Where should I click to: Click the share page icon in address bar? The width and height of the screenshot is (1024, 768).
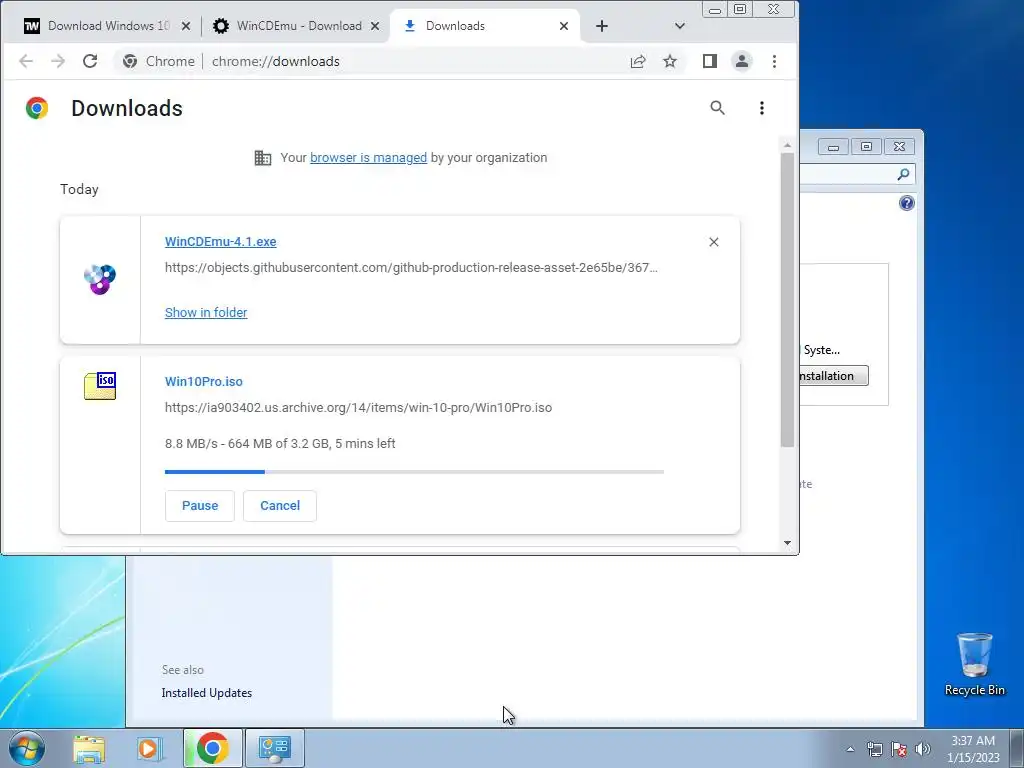click(638, 61)
